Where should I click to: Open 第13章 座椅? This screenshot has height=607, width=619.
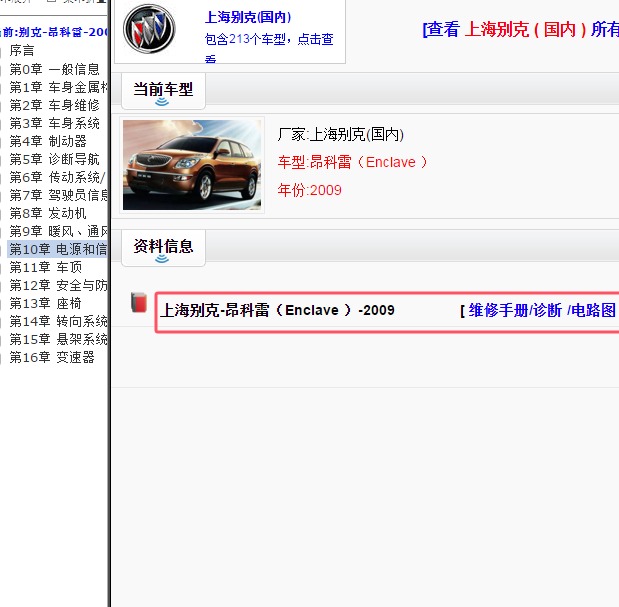pyautogui.click(x=45, y=303)
